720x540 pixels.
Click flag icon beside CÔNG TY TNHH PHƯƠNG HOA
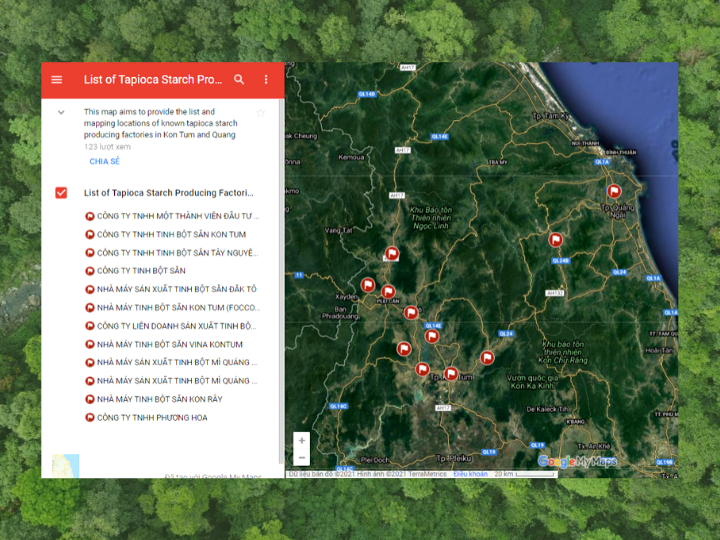(x=90, y=418)
